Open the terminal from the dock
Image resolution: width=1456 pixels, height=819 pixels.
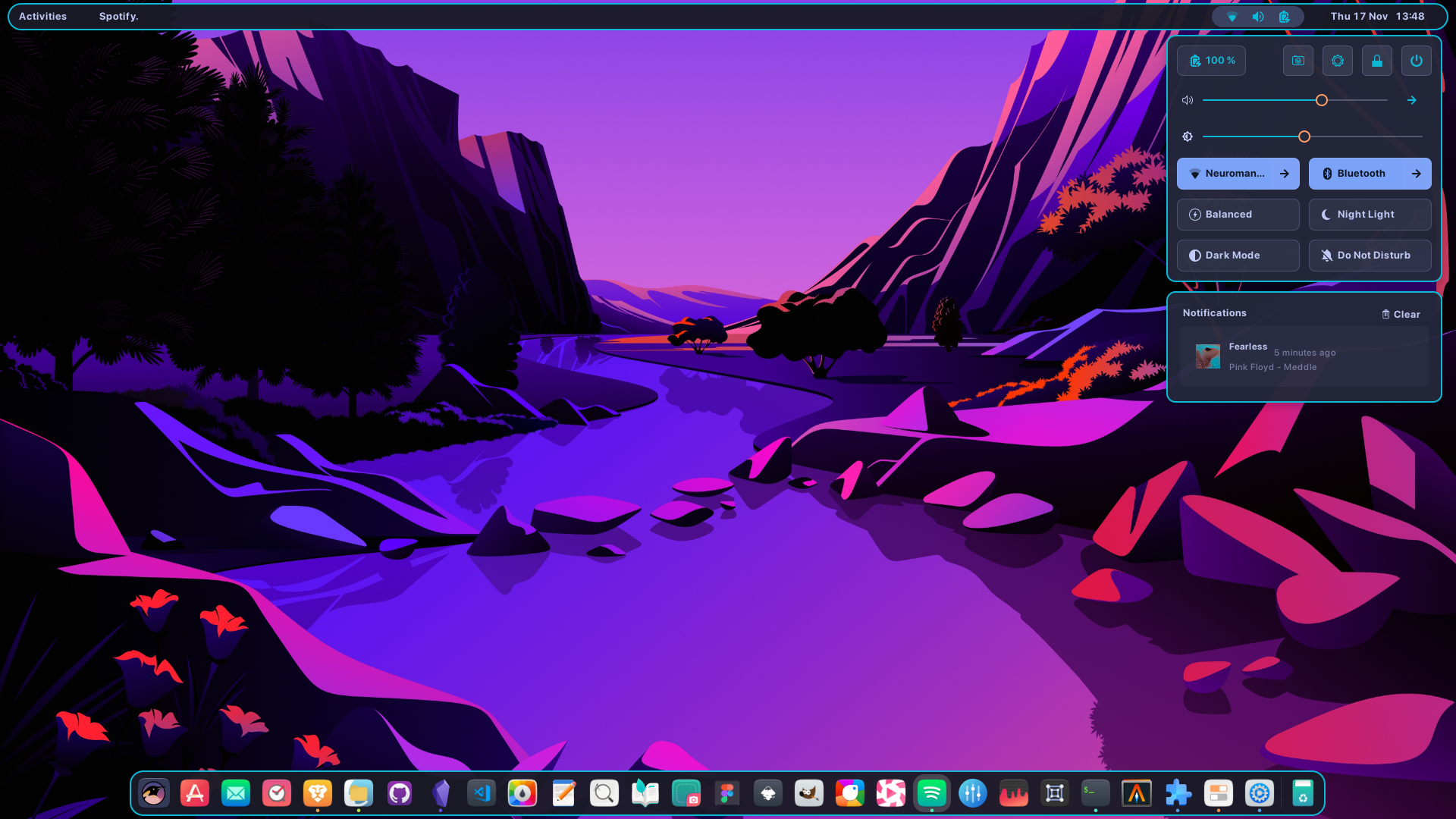click(x=1096, y=793)
